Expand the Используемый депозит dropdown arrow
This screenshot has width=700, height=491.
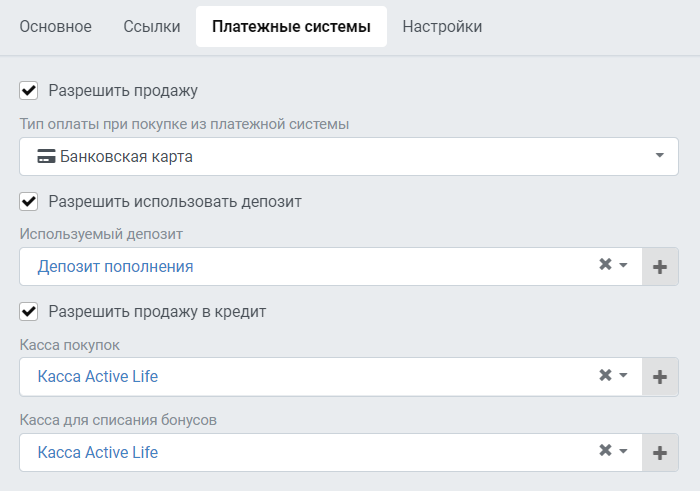(x=623, y=265)
